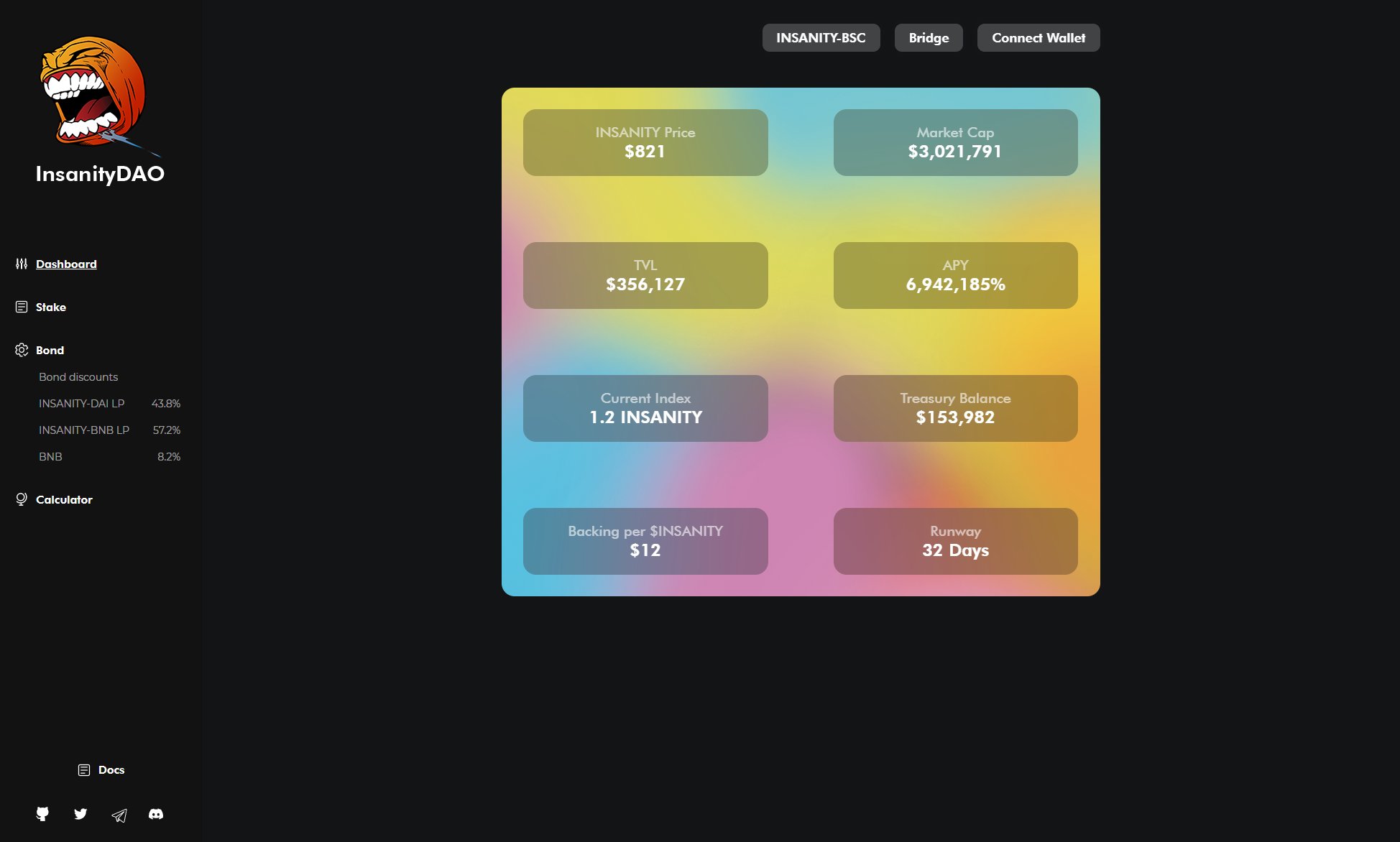Select the INSANITY-DAI LP bond

click(x=82, y=404)
